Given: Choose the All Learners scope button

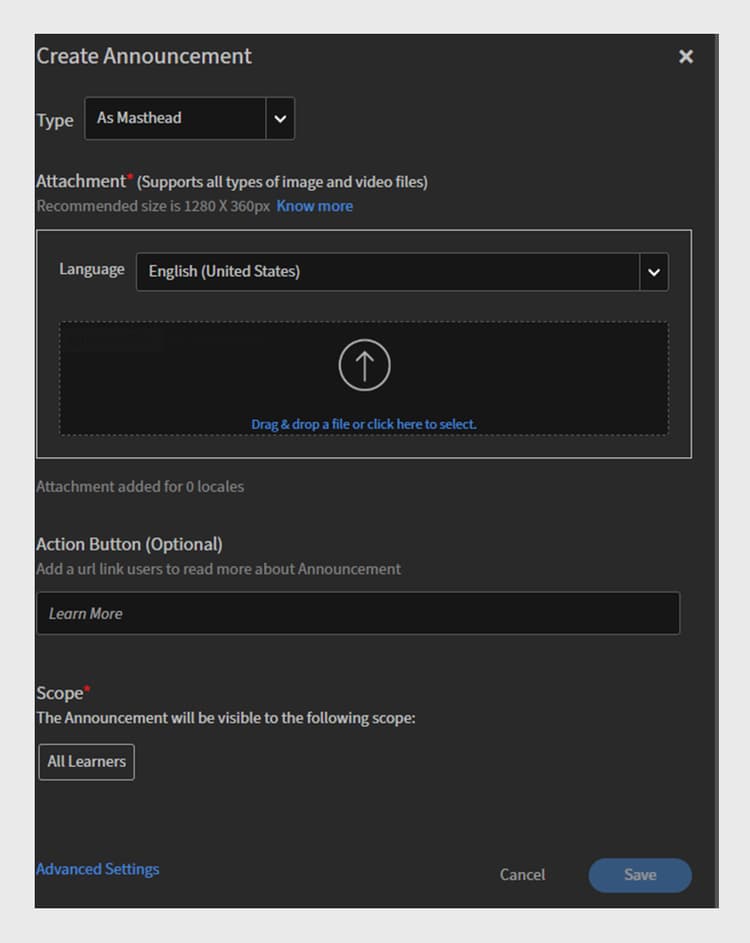Looking at the screenshot, I should (87, 762).
